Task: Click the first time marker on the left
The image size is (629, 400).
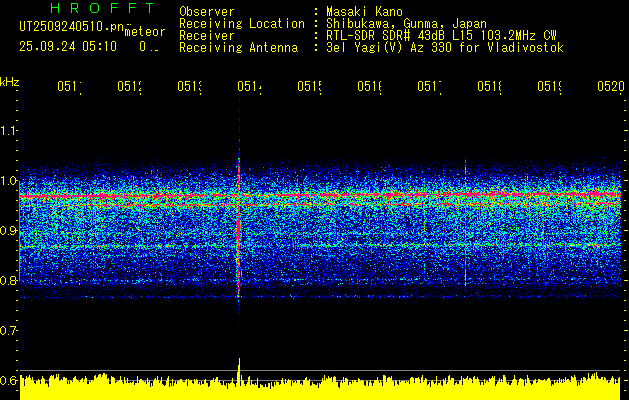Action: point(69,87)
